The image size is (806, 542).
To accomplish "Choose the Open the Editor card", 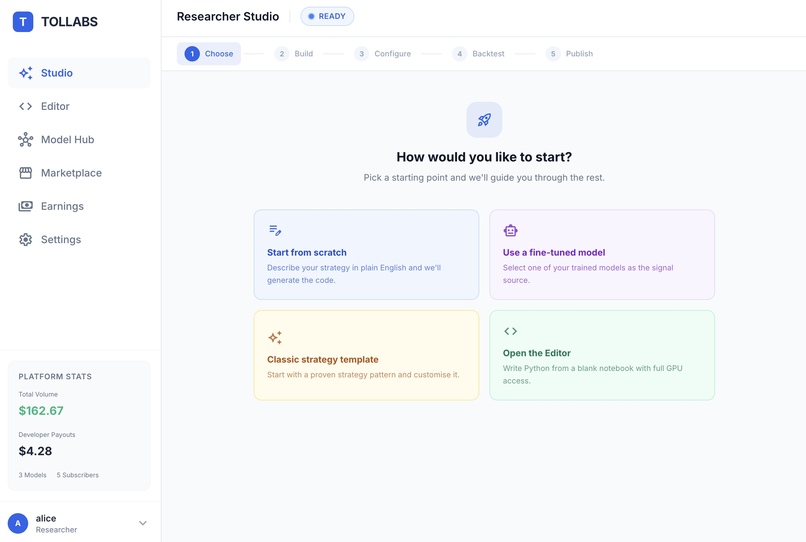I will coord(602,355).
